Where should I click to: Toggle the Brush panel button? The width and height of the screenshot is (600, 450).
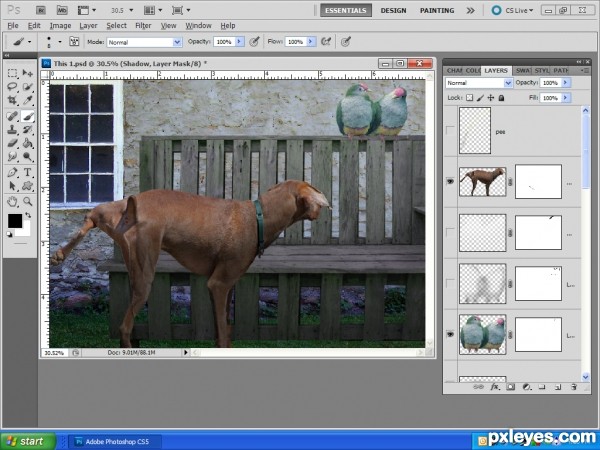click(x=74, y=41)
